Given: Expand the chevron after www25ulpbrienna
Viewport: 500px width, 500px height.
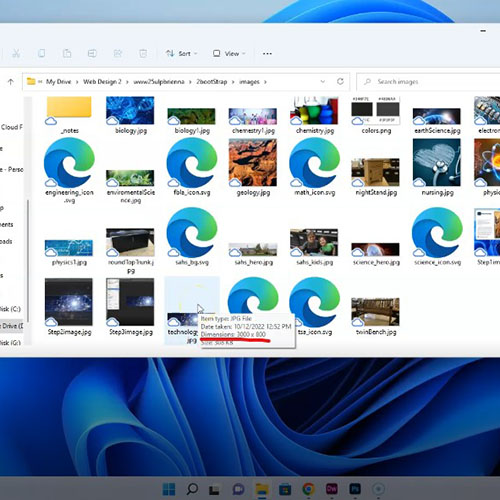Looking at the screenshot, I should 190,82.
